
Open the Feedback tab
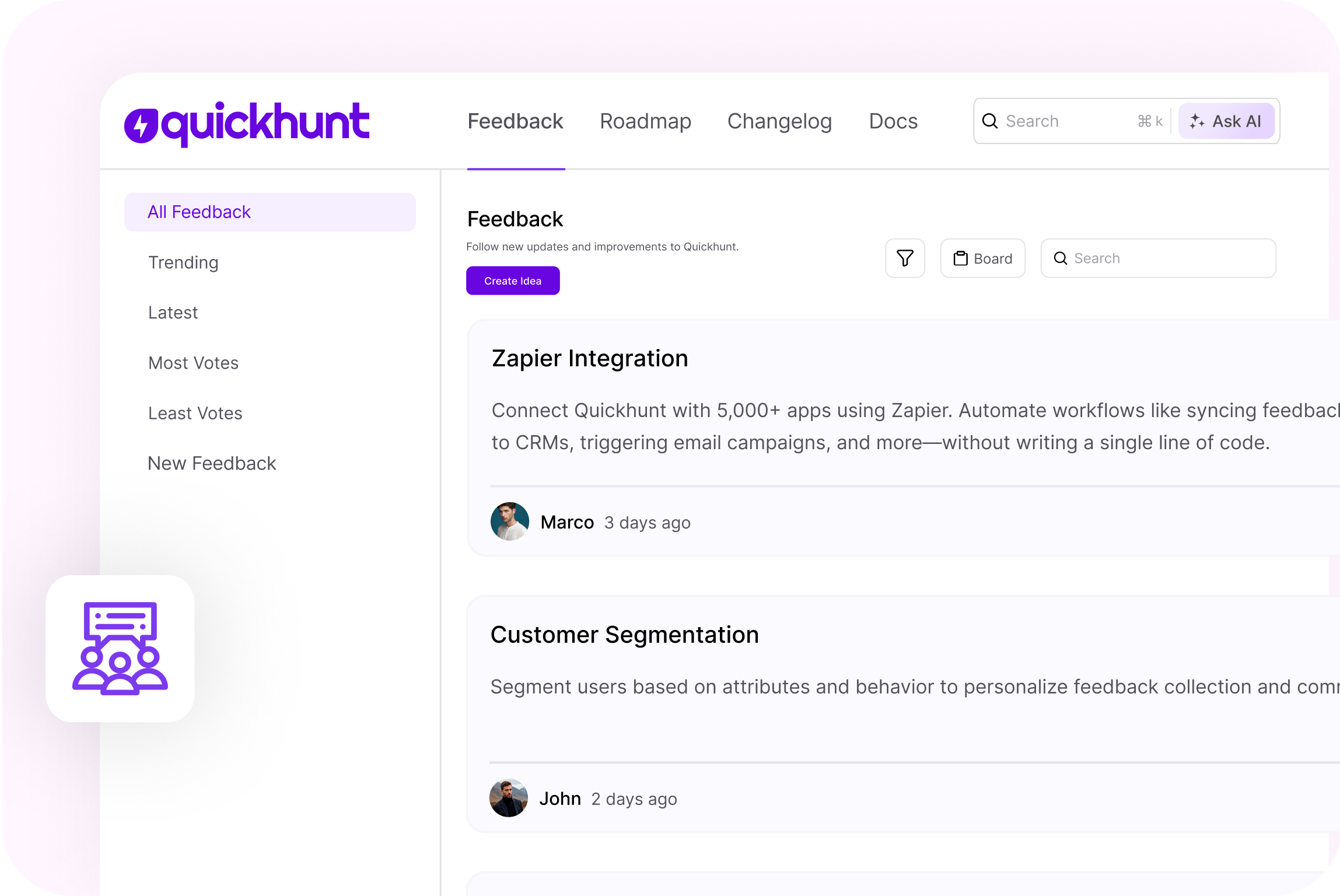516,121
